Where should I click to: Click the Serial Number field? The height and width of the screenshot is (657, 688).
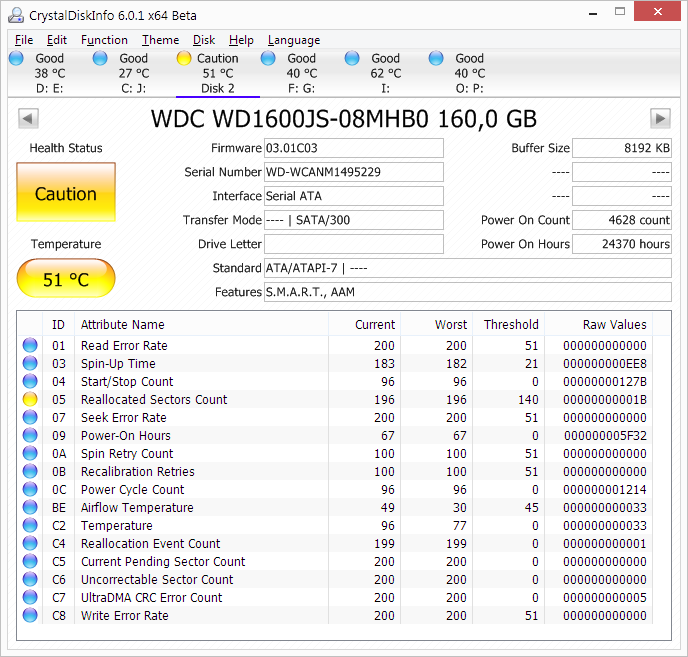[354, 172]
